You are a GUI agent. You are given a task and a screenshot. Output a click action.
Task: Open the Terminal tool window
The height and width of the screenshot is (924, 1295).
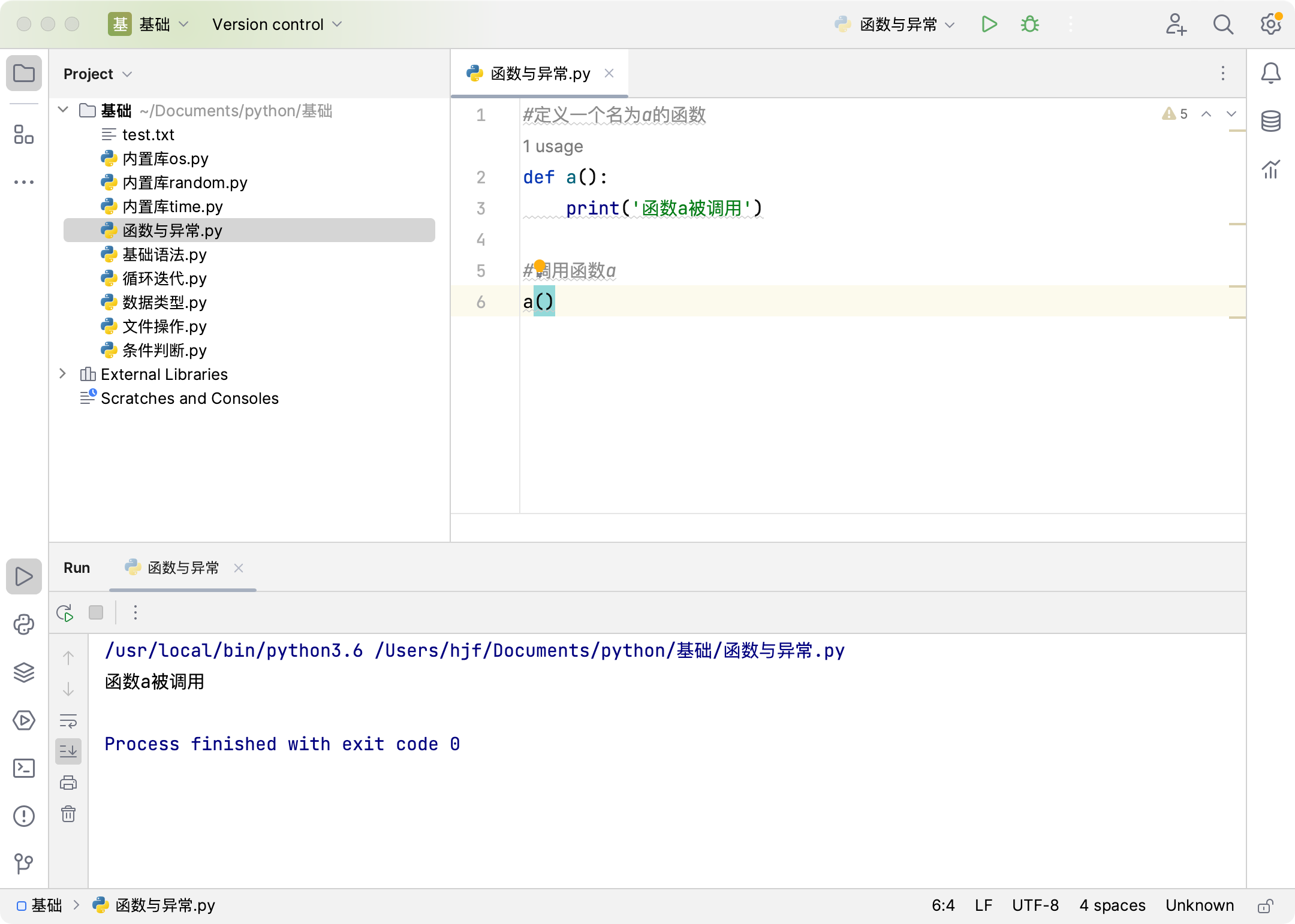[24, 768]
